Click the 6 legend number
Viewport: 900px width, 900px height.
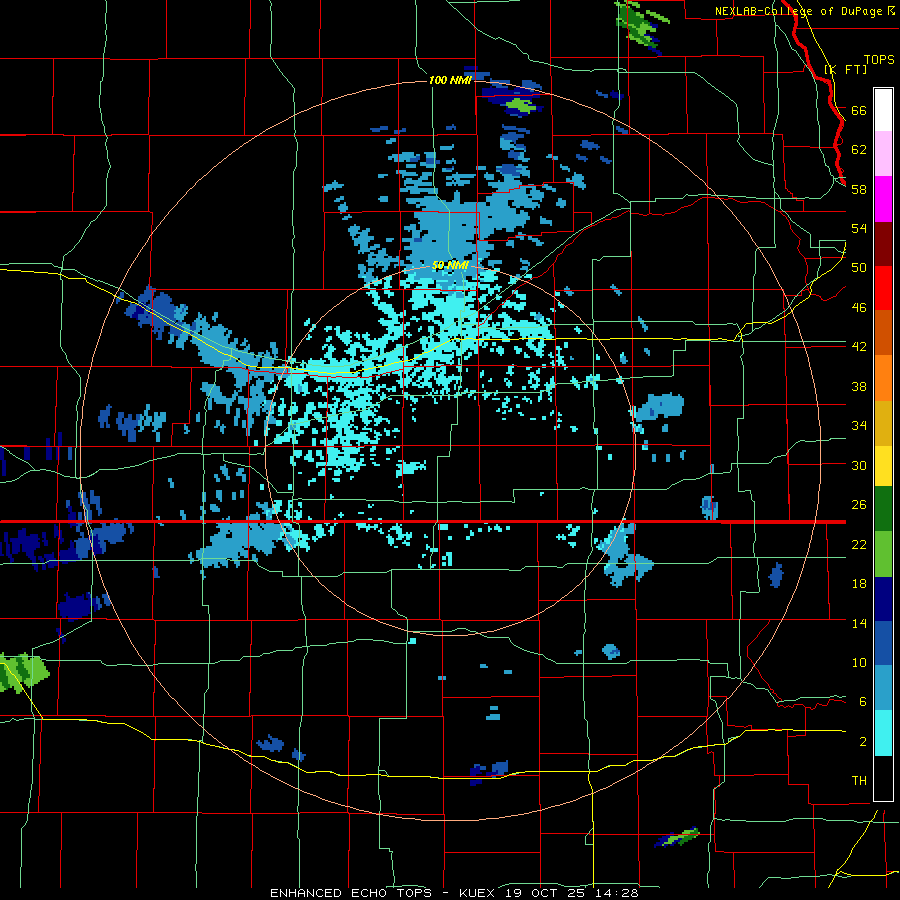point(863,701)
